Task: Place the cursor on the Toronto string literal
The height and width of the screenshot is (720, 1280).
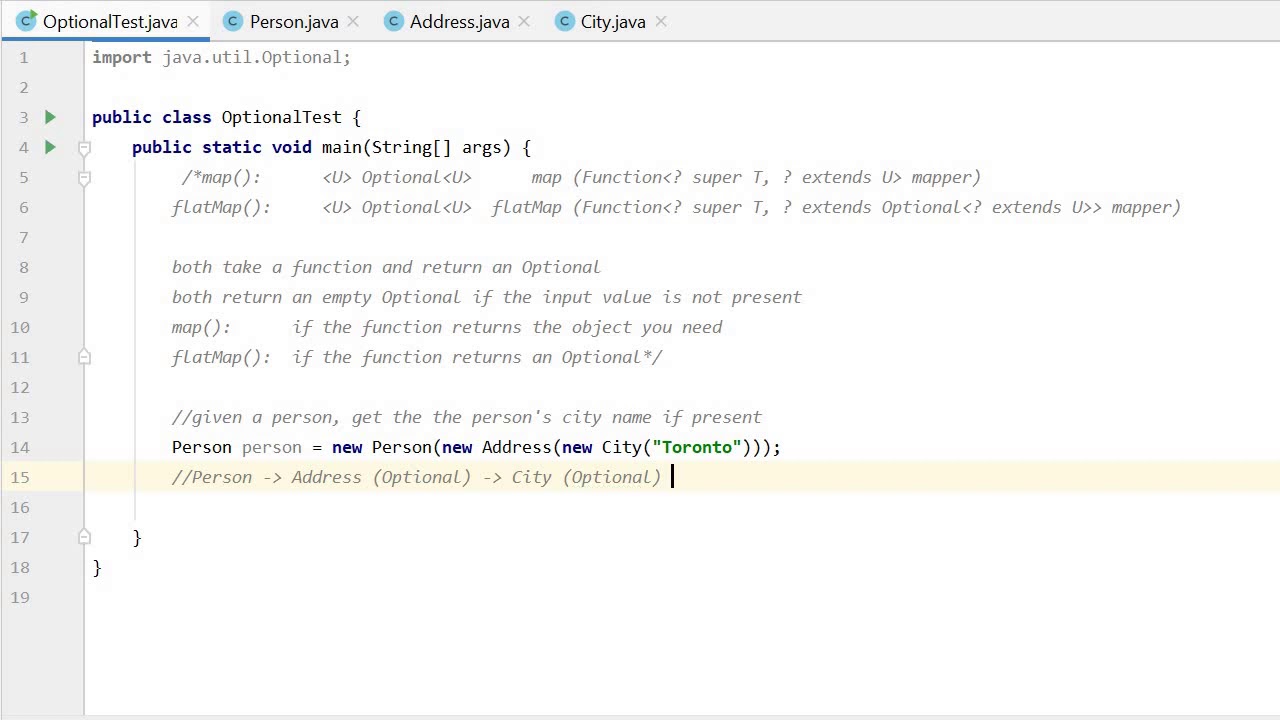Action: point(697,447)
